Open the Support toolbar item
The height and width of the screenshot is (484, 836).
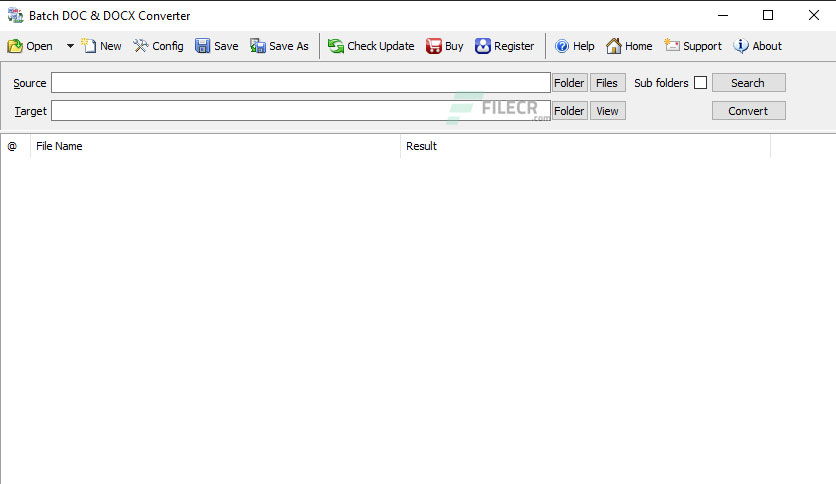point(693,46)
